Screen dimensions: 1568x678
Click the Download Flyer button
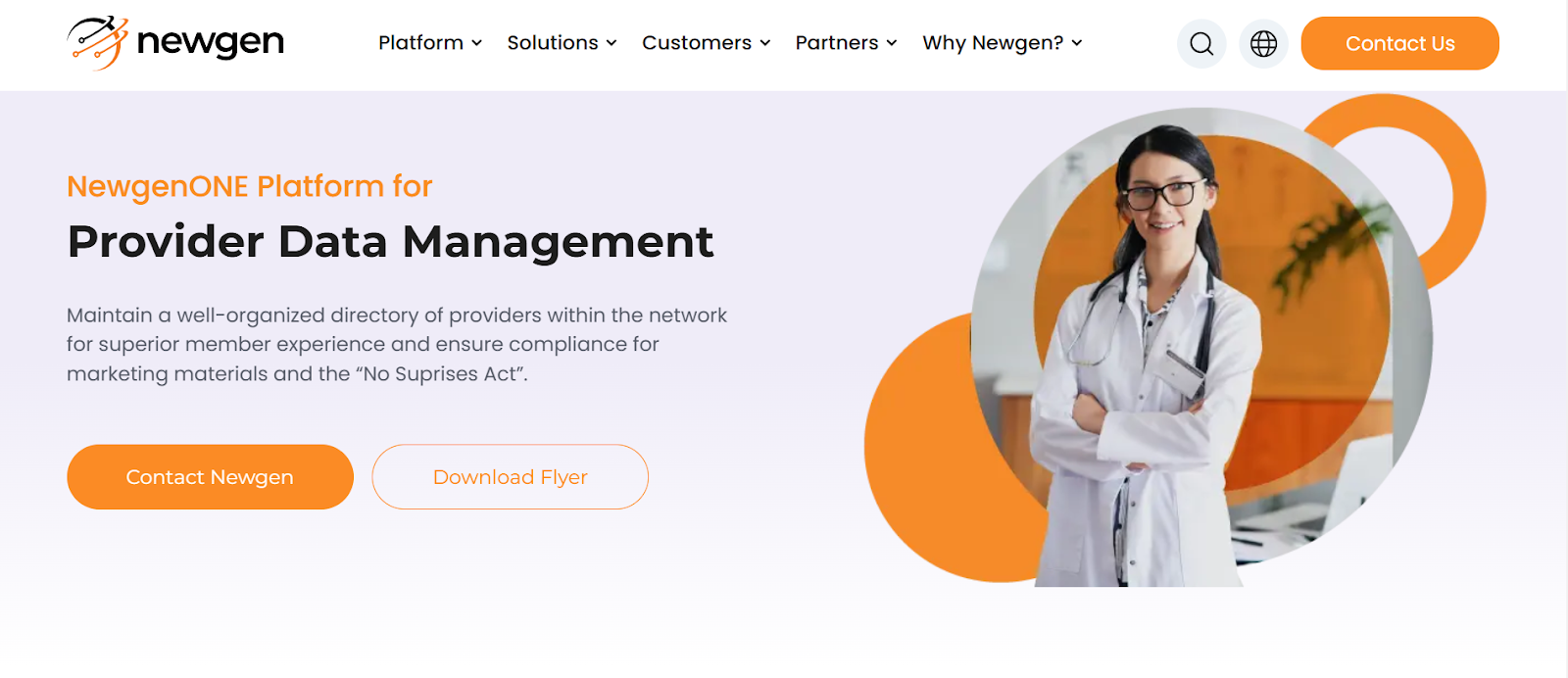point(510,477)
